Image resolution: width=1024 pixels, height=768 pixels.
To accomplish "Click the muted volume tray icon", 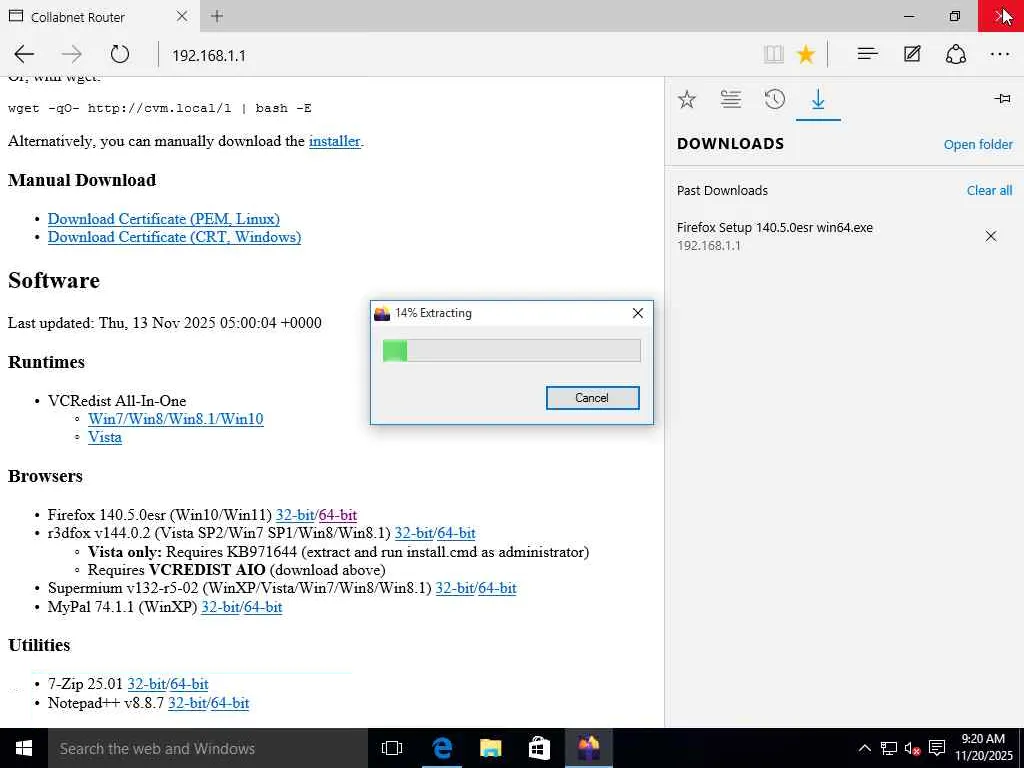I will coord(912,748).
